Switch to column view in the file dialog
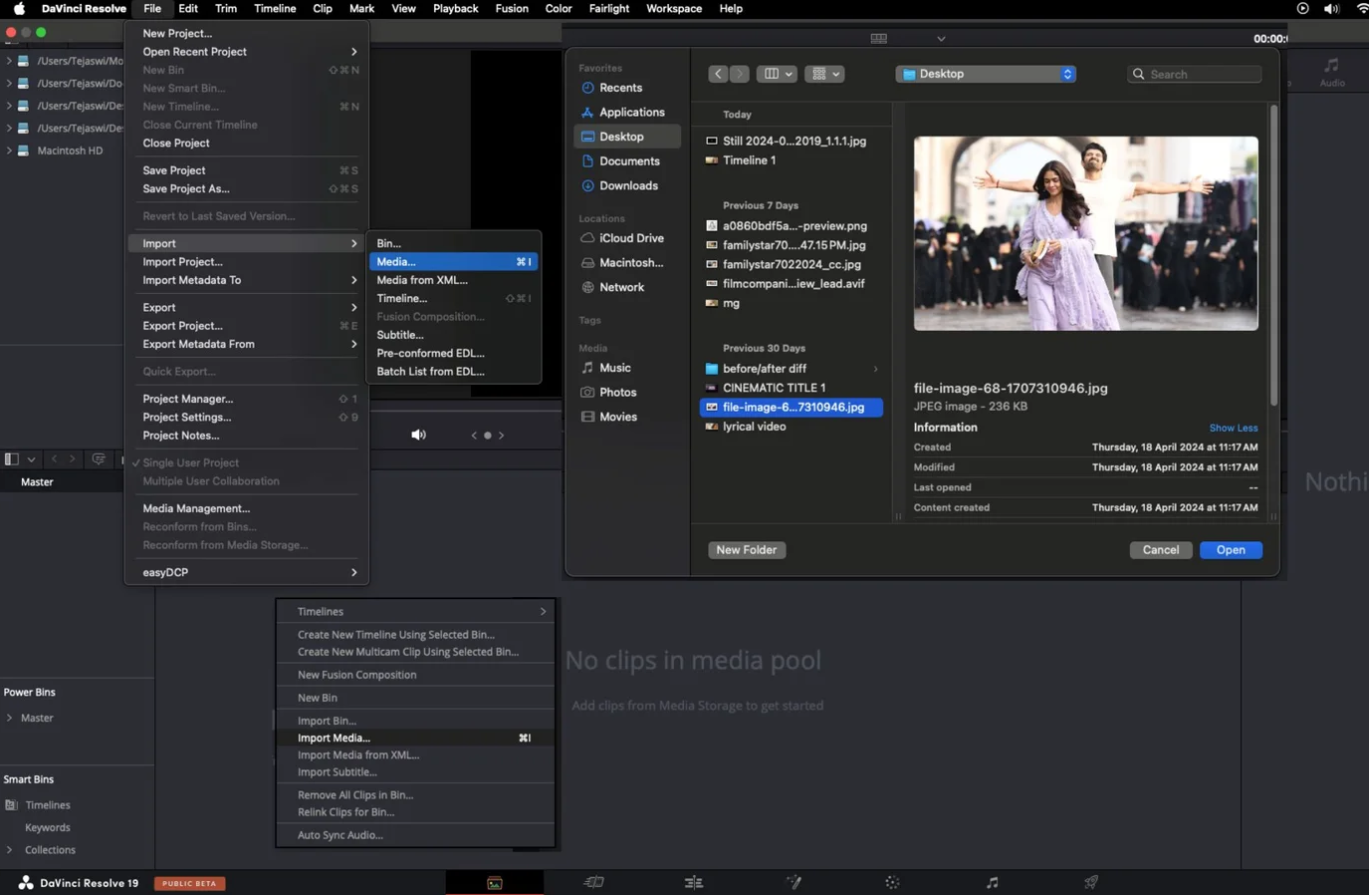The image size is (1369, 895). [771, 73]
